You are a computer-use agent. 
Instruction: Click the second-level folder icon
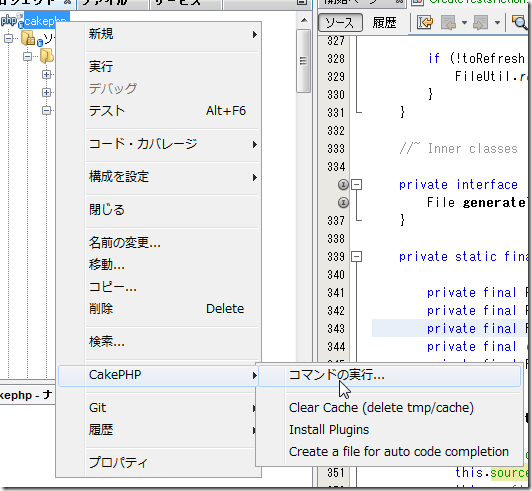tap(46, 56)
